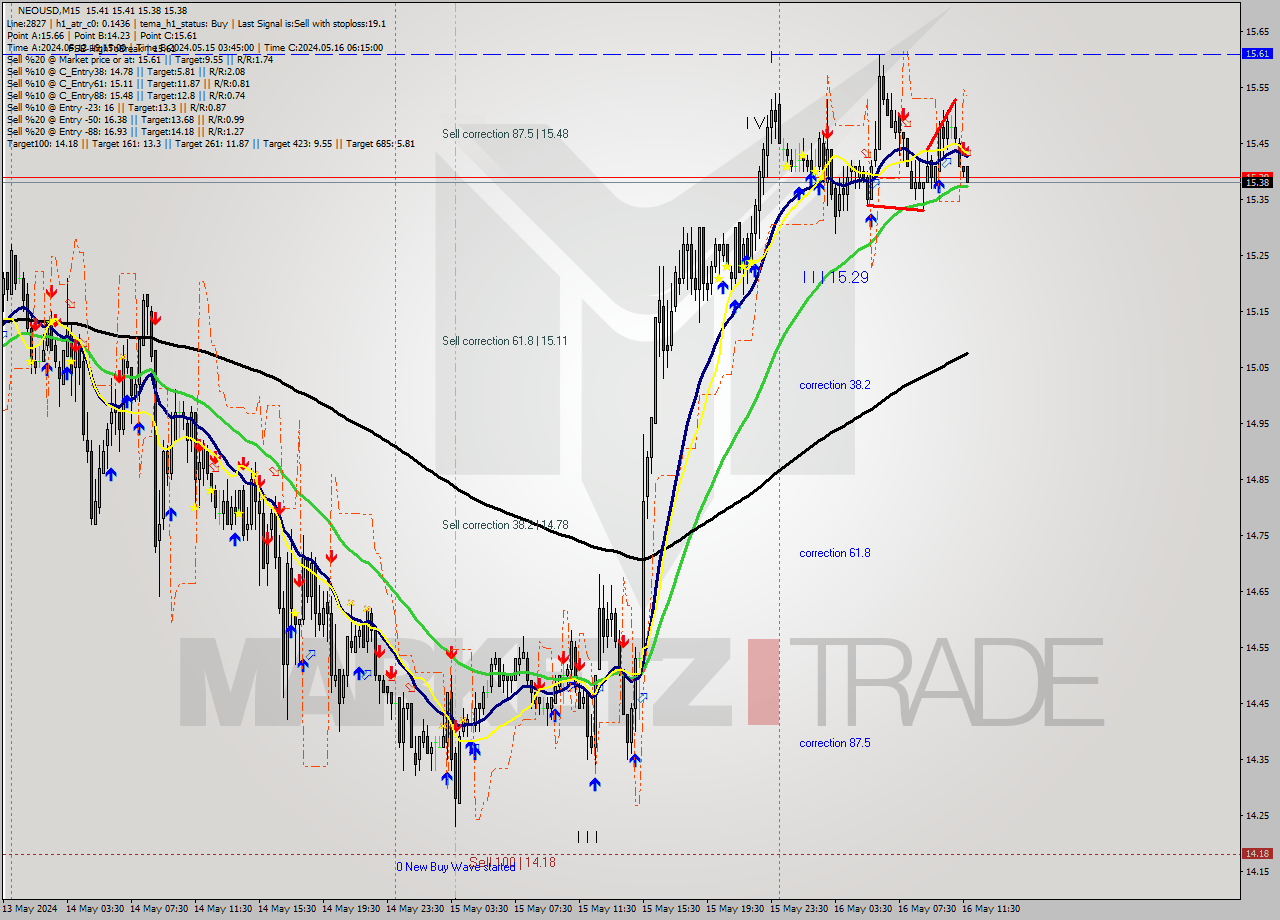Select the 'I V' wave label near the top

pos(757,122)
